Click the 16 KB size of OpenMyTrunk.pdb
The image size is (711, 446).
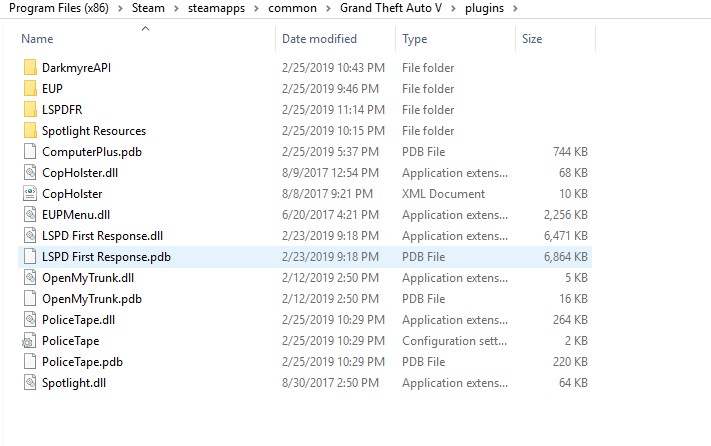coord(573,299)
